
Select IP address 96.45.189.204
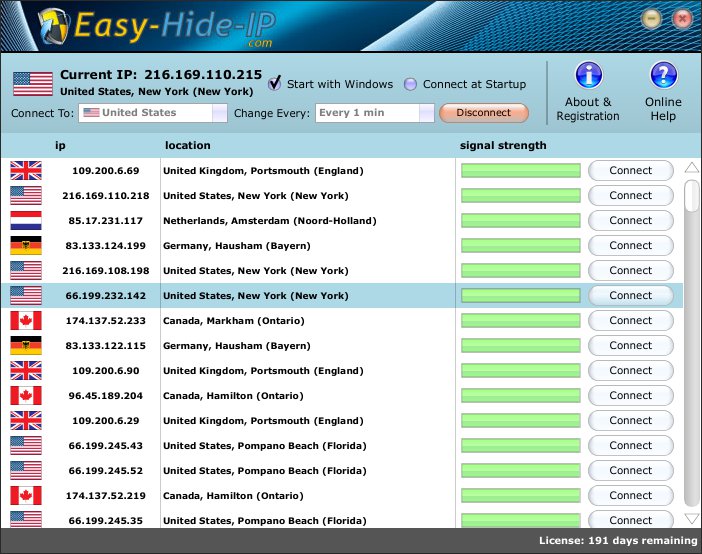tap(106, 396)
